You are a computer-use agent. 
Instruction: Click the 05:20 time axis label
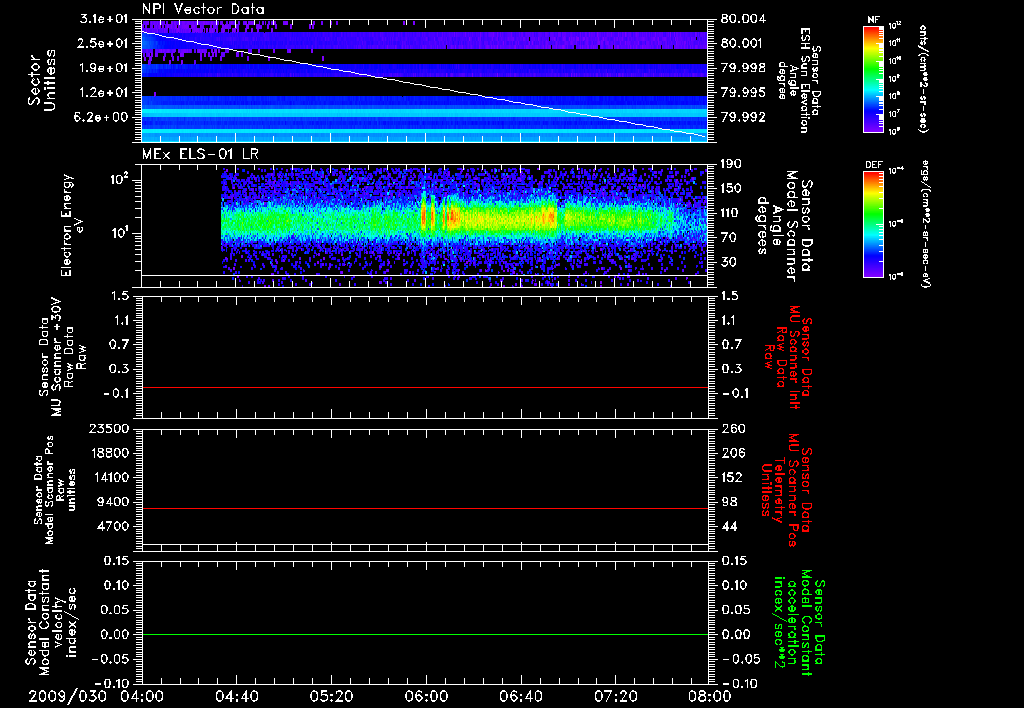(331, 696)
